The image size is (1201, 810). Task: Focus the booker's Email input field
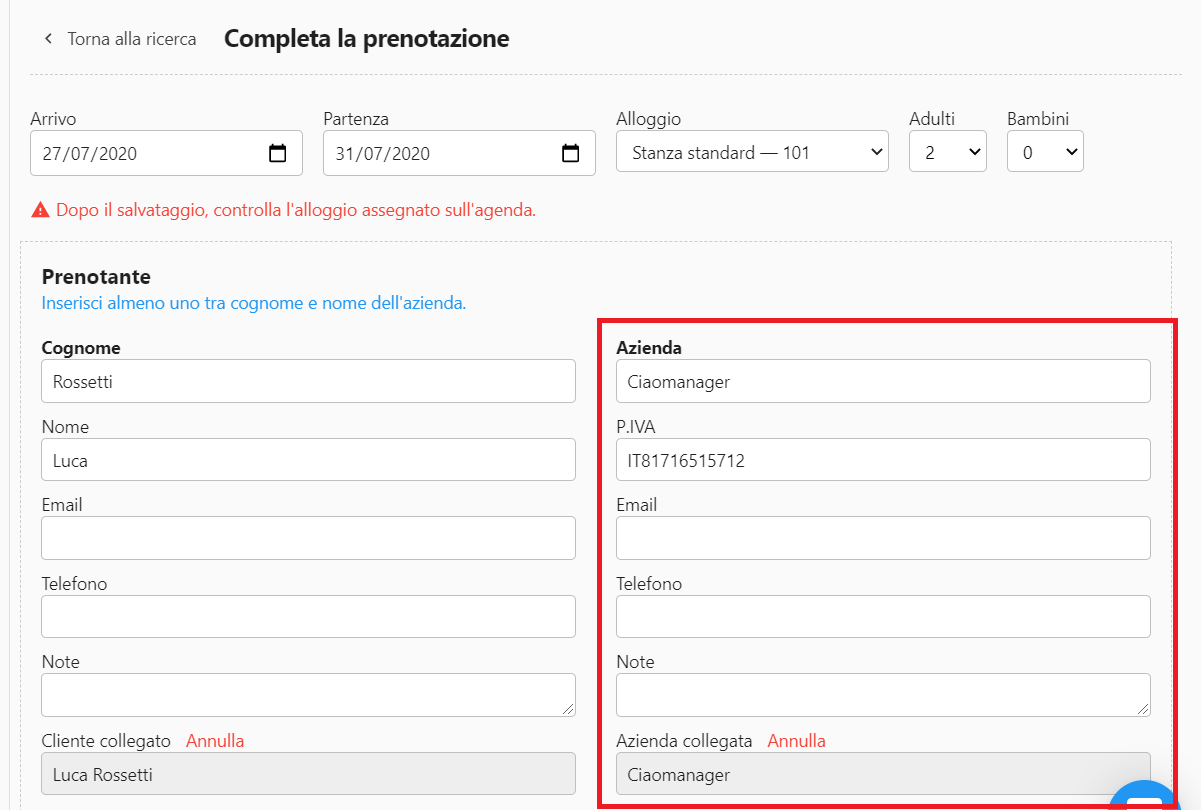[308, 538]
